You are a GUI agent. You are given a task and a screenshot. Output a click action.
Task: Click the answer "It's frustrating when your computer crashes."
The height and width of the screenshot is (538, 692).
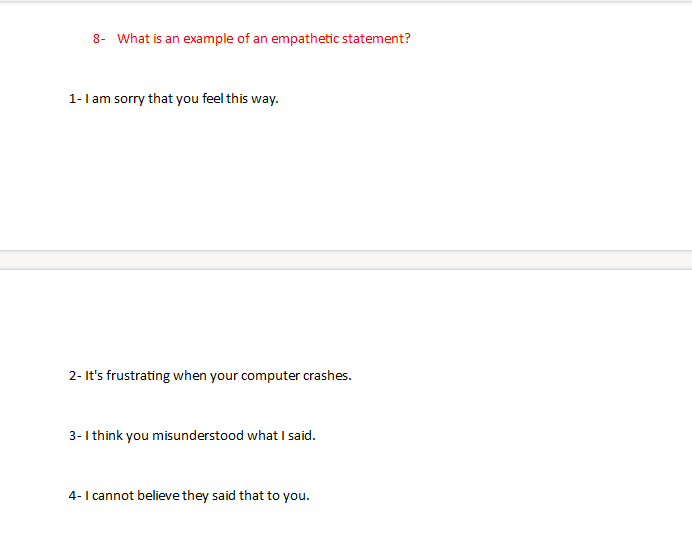(x=218, y=376)
